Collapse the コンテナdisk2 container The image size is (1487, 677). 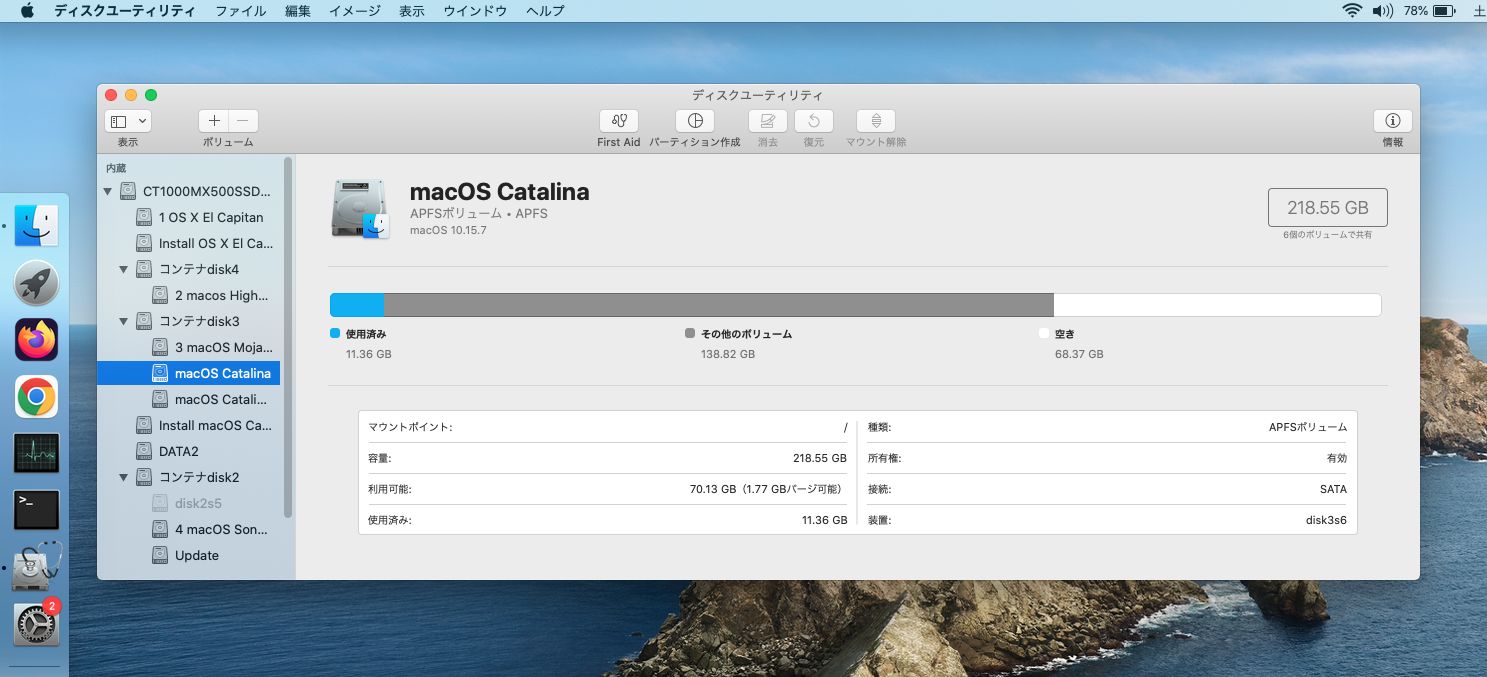[x=124, y=477]
